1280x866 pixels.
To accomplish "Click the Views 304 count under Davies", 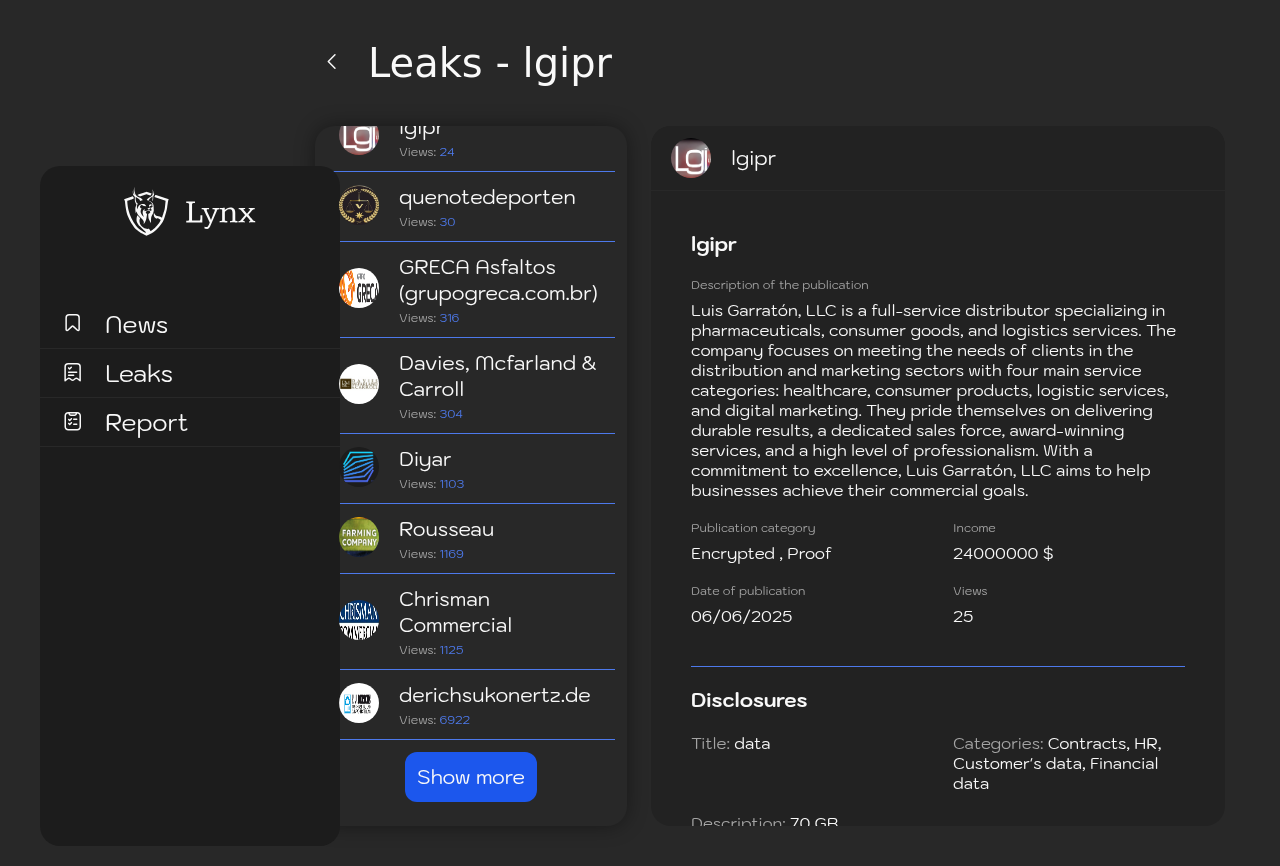I will click(x=431, y=414).
